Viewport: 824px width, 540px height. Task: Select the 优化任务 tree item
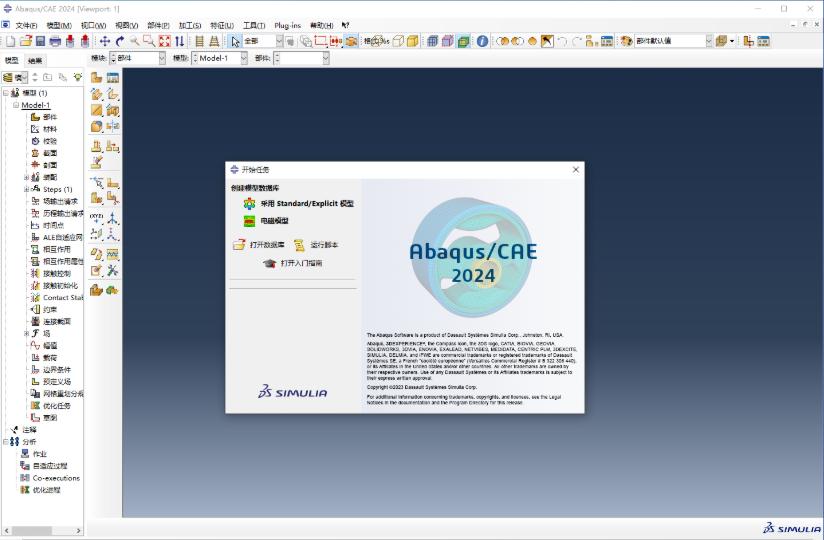pos(57,406)
